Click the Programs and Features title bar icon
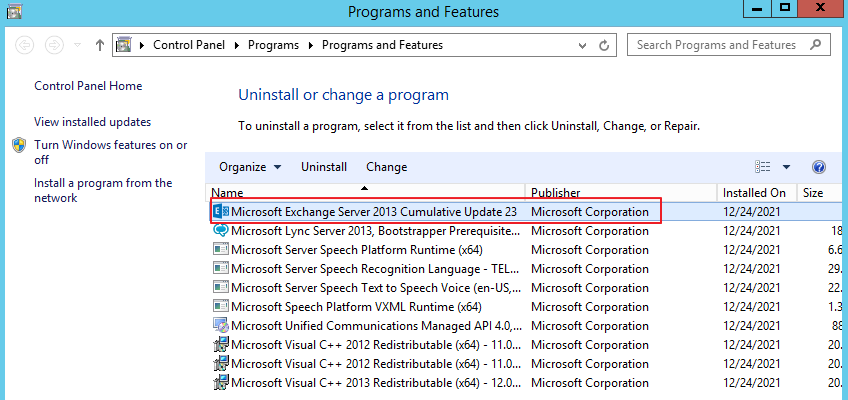The width and height of the screenshot is (848, 400). [15, 11]
